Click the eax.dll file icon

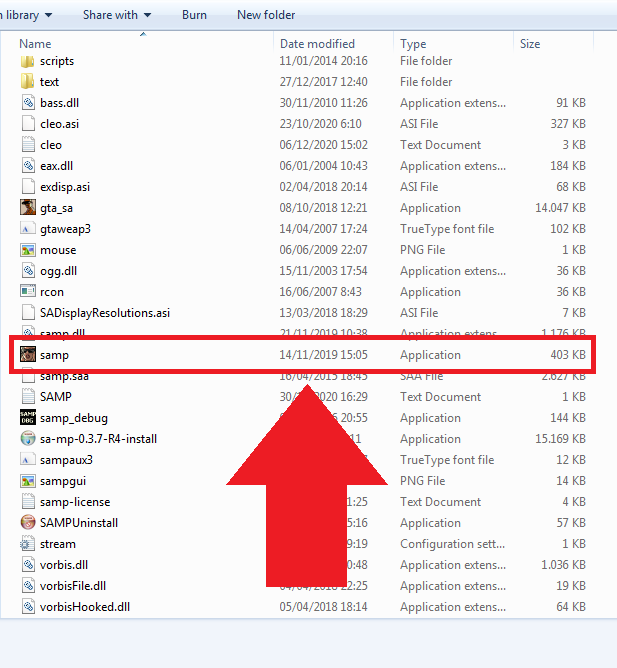[28, 166]
